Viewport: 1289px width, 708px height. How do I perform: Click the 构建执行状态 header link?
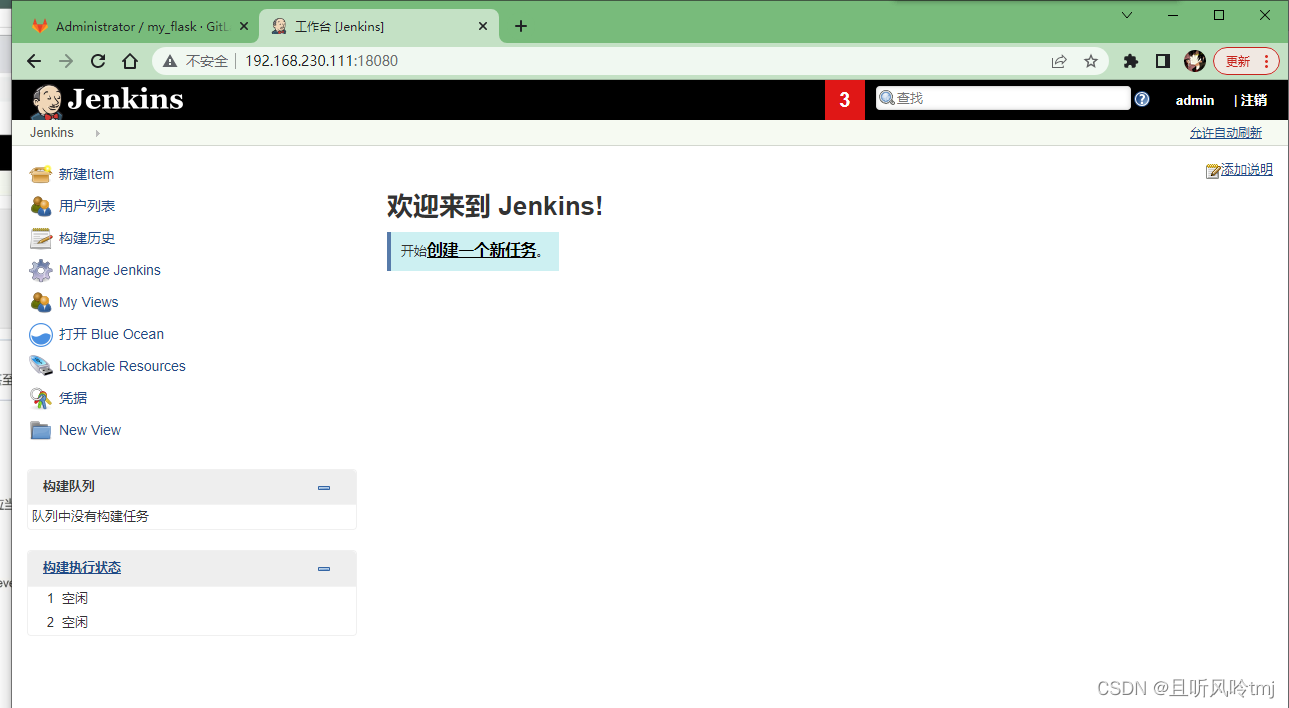(x=82, y=568)
